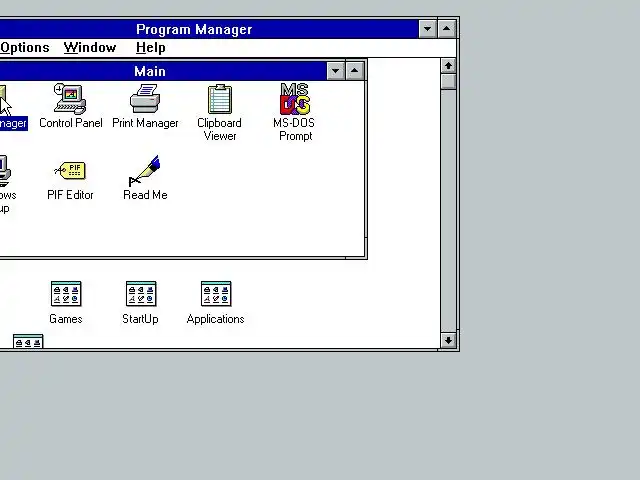
Task: Click the Main window title bar
Action: pos(163,71)
